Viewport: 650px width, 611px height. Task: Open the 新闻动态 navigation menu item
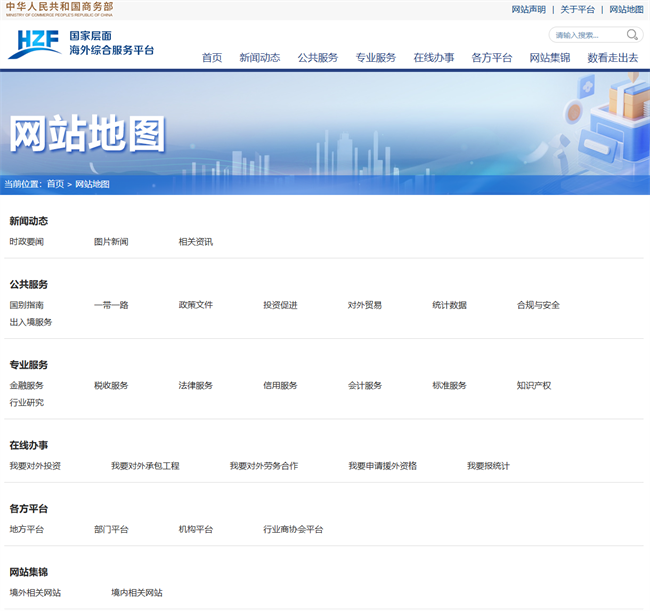[260, 58]
